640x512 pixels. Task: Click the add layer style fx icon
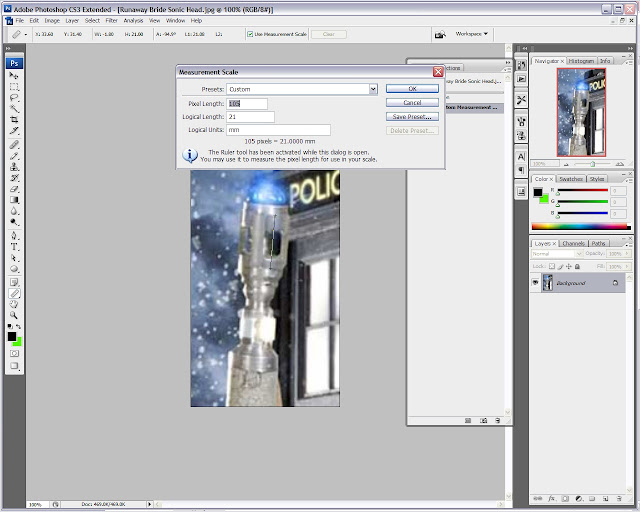tap(551, 499)
